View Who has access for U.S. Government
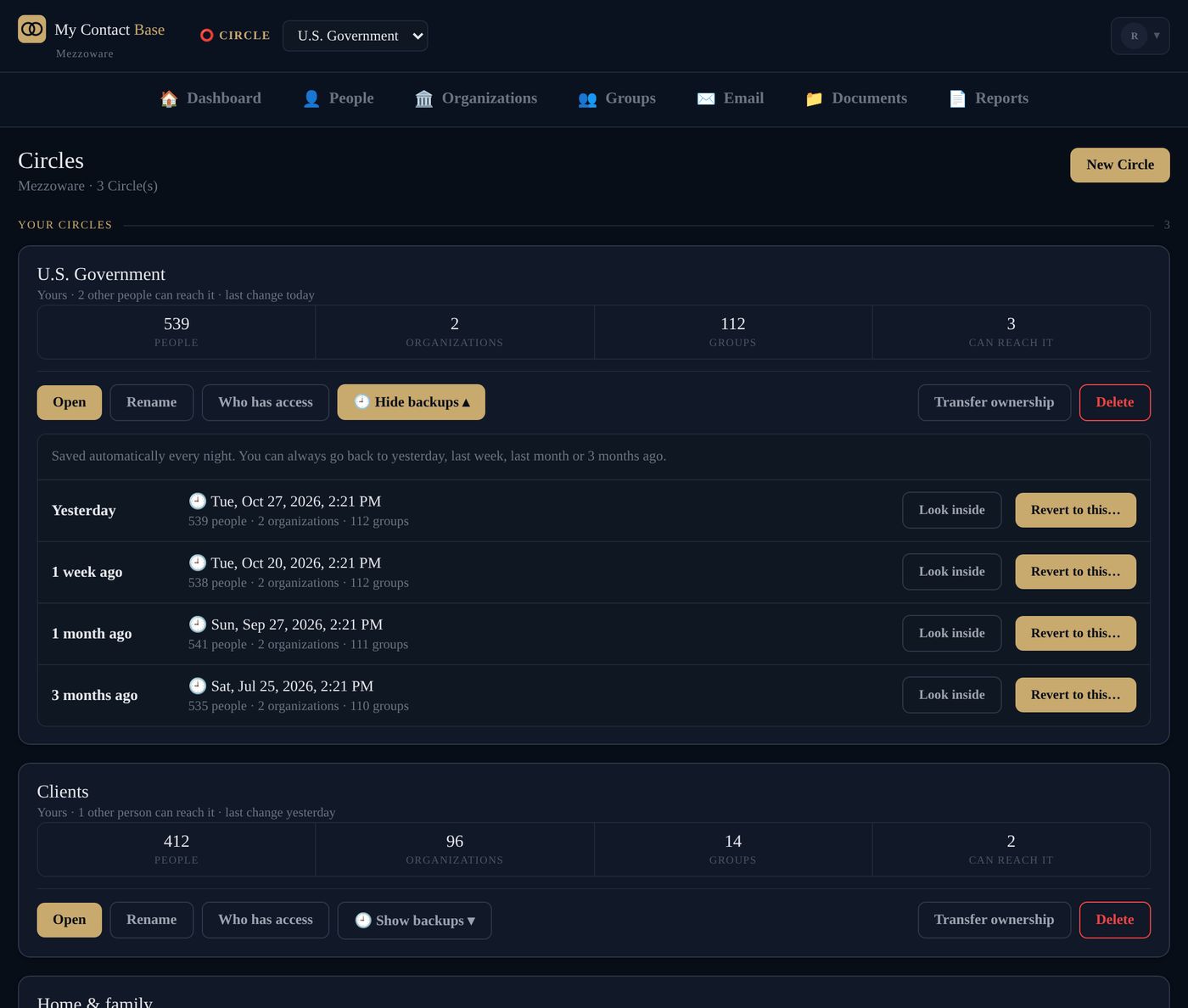 click(266, 402)
